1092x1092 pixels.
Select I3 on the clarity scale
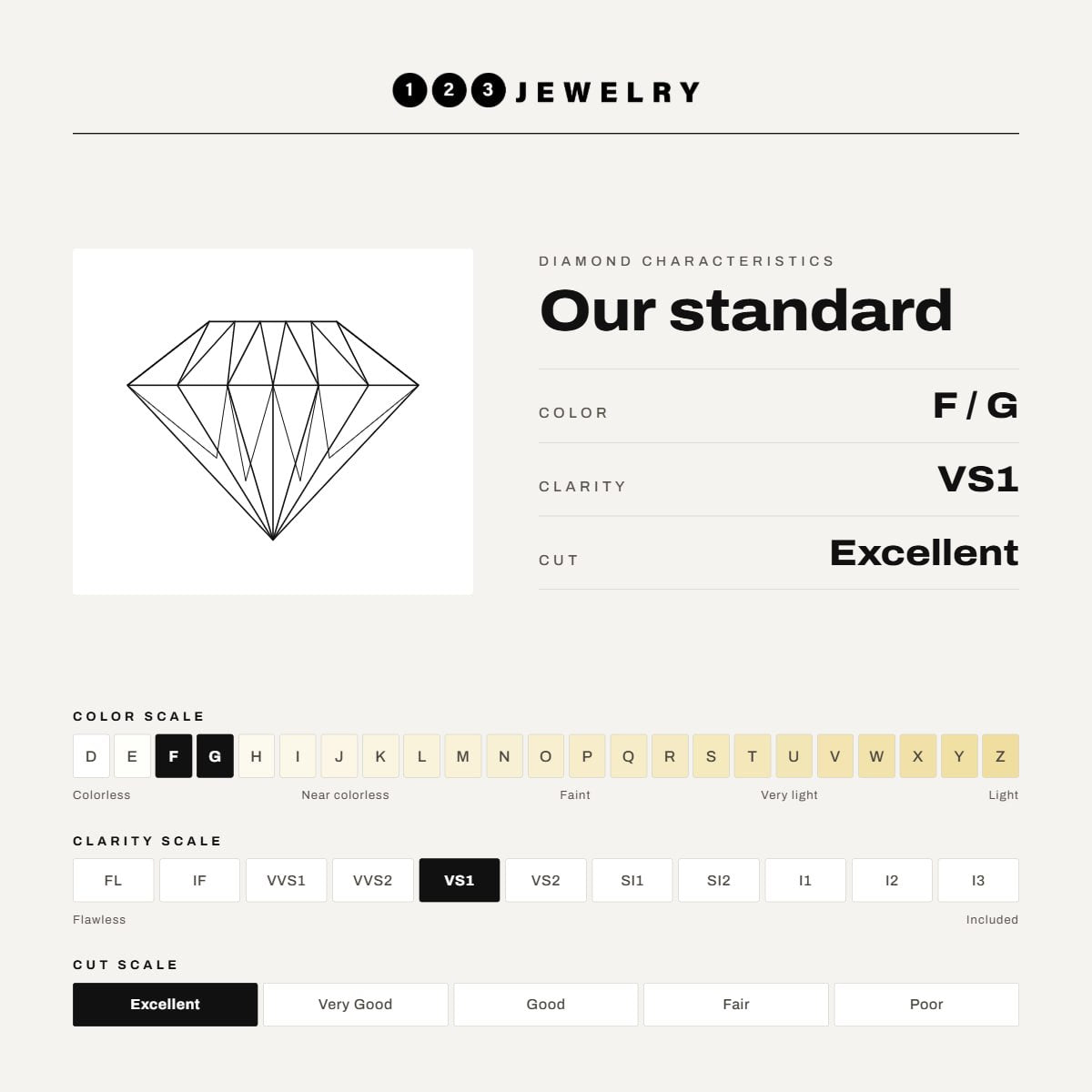tap(978, 880)
